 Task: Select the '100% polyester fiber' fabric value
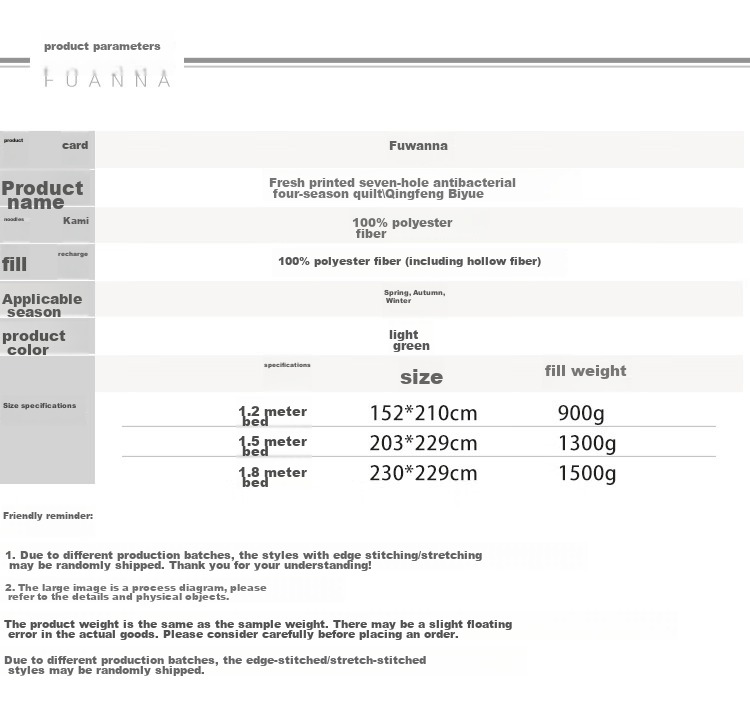(402, 228)
